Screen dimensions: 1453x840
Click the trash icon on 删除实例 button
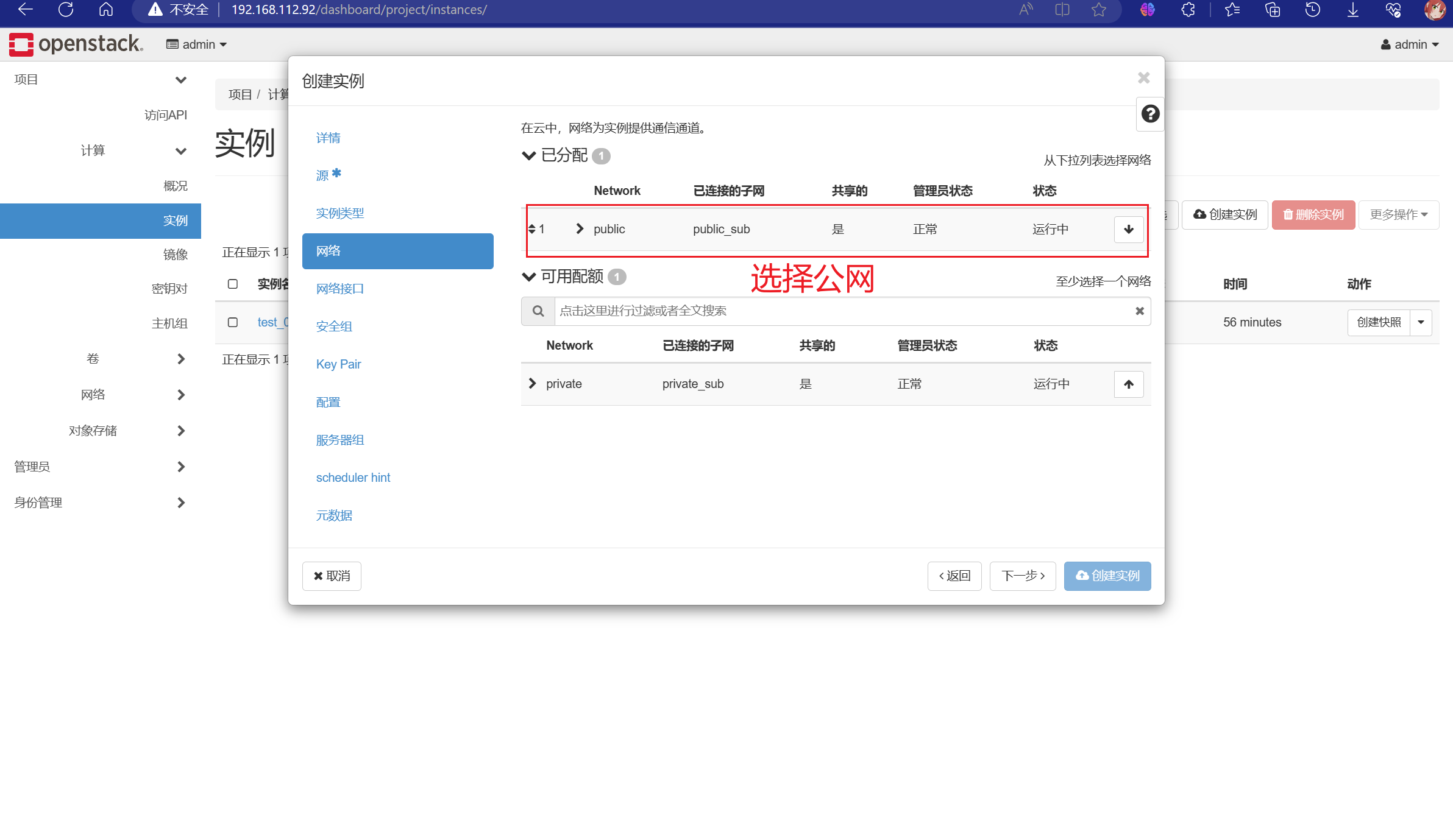tap(1288, 214)
